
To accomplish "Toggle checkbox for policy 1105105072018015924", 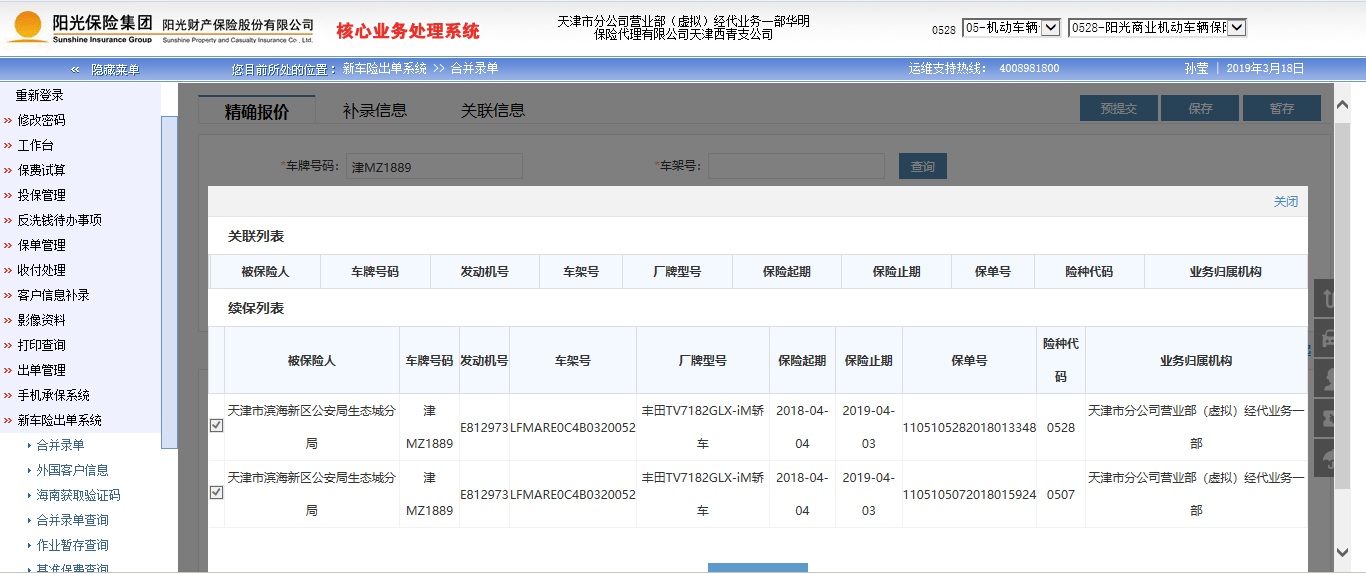I will point(216,493).
